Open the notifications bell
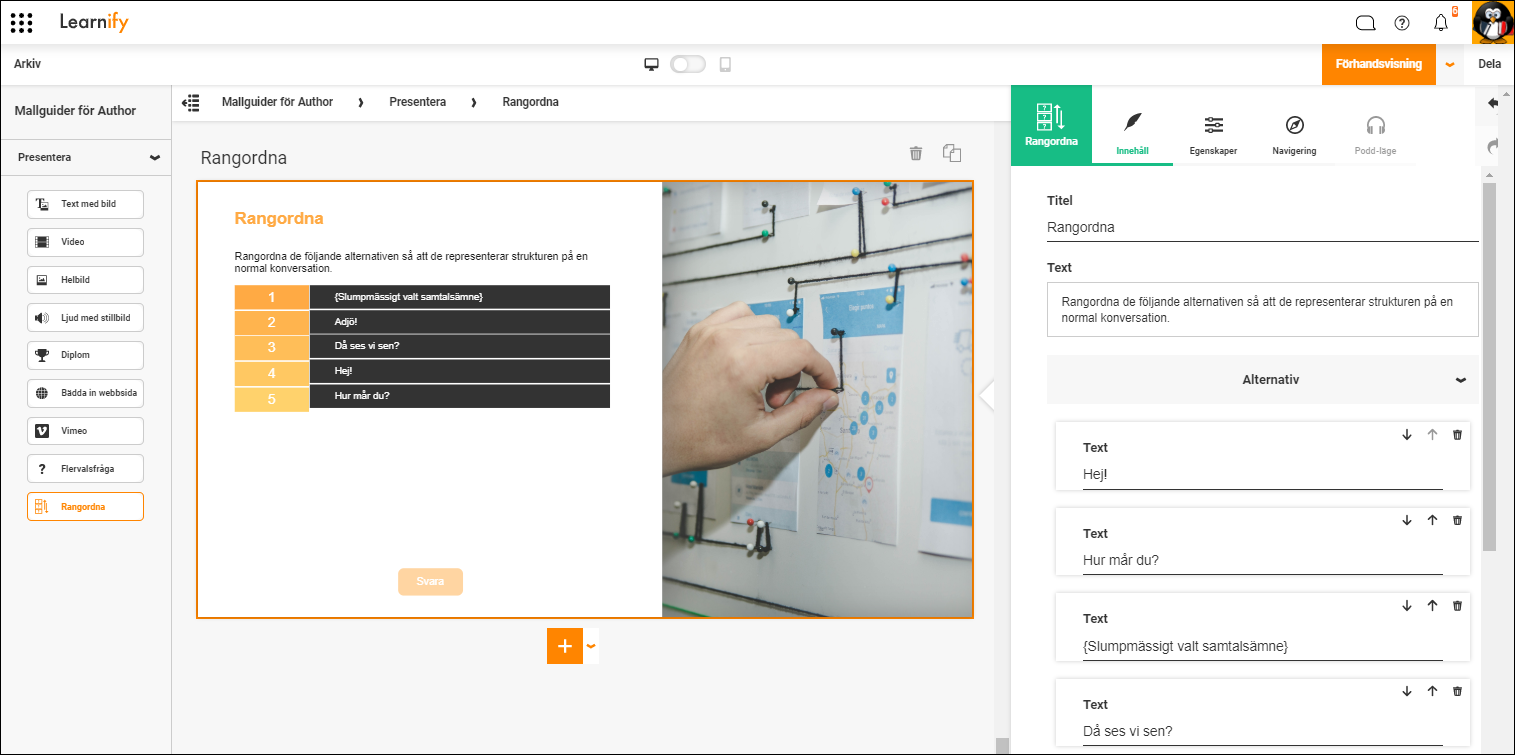 (x=1441, y=23)
